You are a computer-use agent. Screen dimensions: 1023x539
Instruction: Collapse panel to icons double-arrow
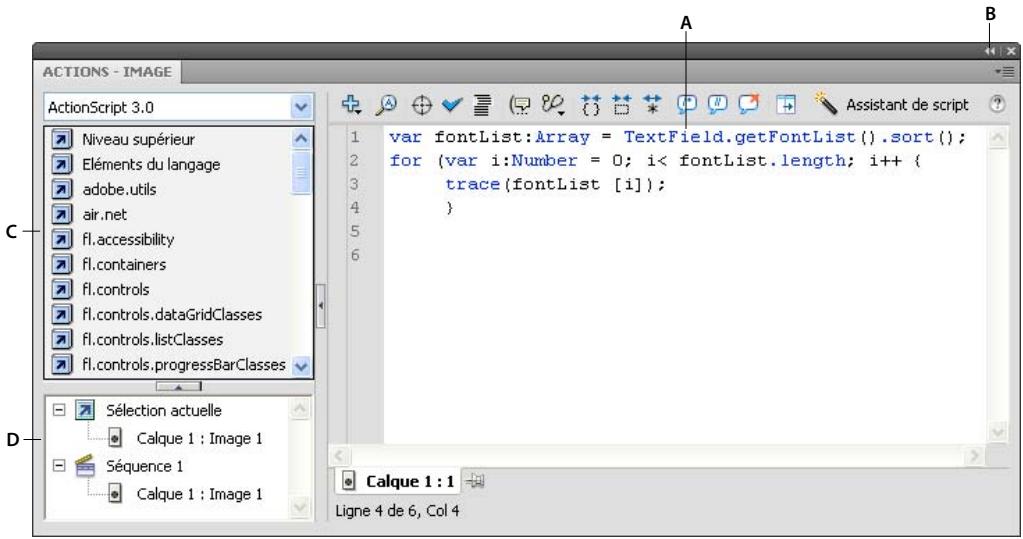pyautogui.click(x=990, y=51)
